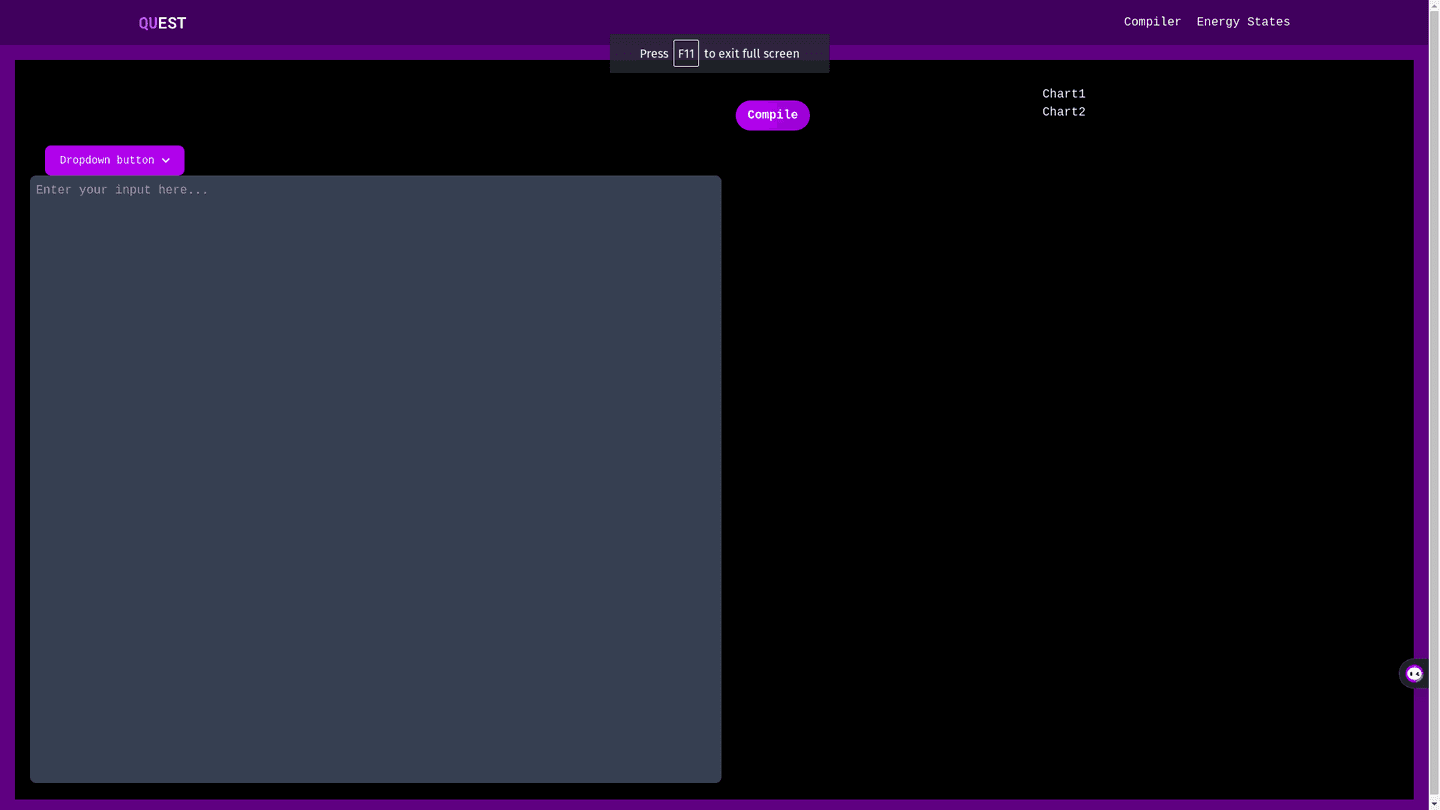Focus the 'Enter your input here...' text area
The width and height of the screenshot is (1440, 810).
[375, 479]
